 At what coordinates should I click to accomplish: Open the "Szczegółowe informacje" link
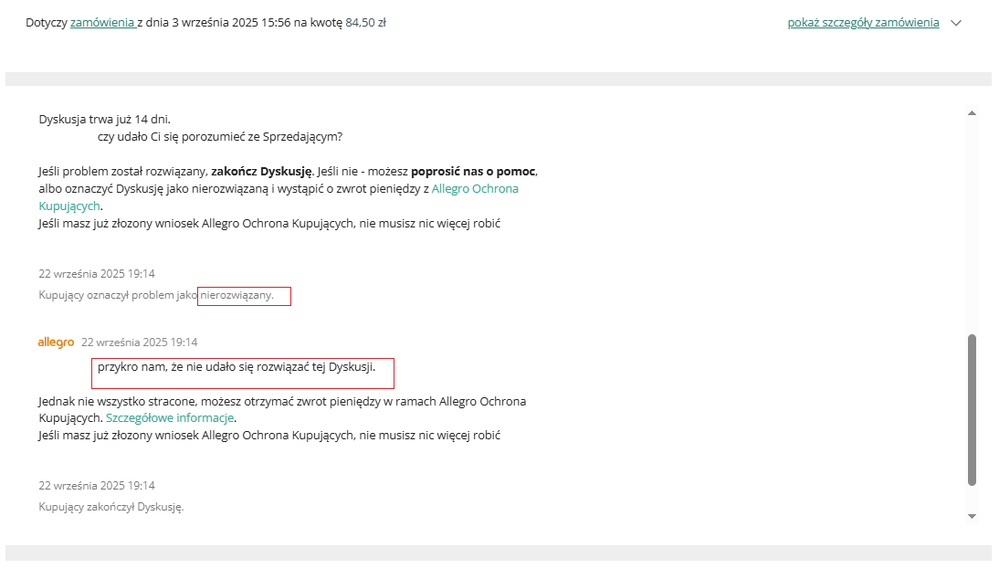(x=170, y=418)
